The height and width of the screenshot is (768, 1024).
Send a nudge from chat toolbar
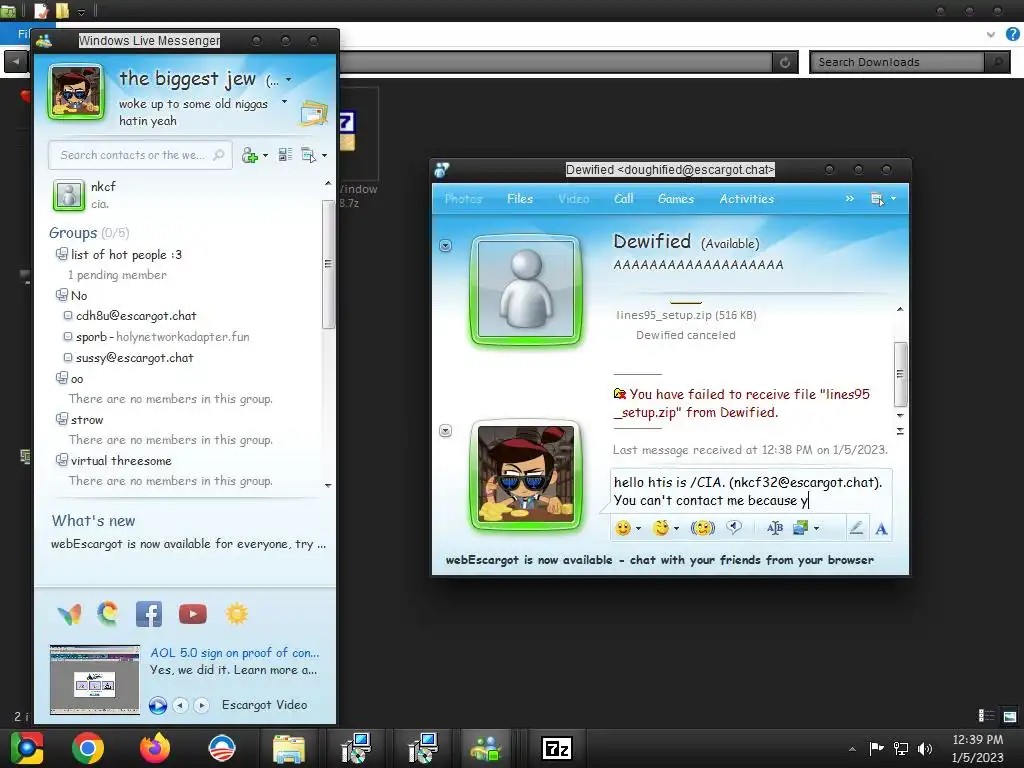pyautogui.click(x=703, y=528)
